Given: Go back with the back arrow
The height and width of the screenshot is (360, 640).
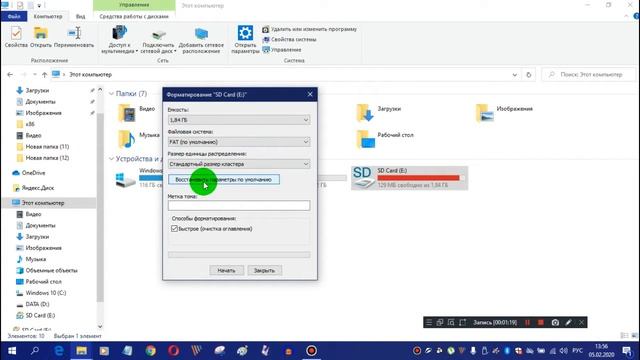Looking at the screenshot, I should coord(10,75).
